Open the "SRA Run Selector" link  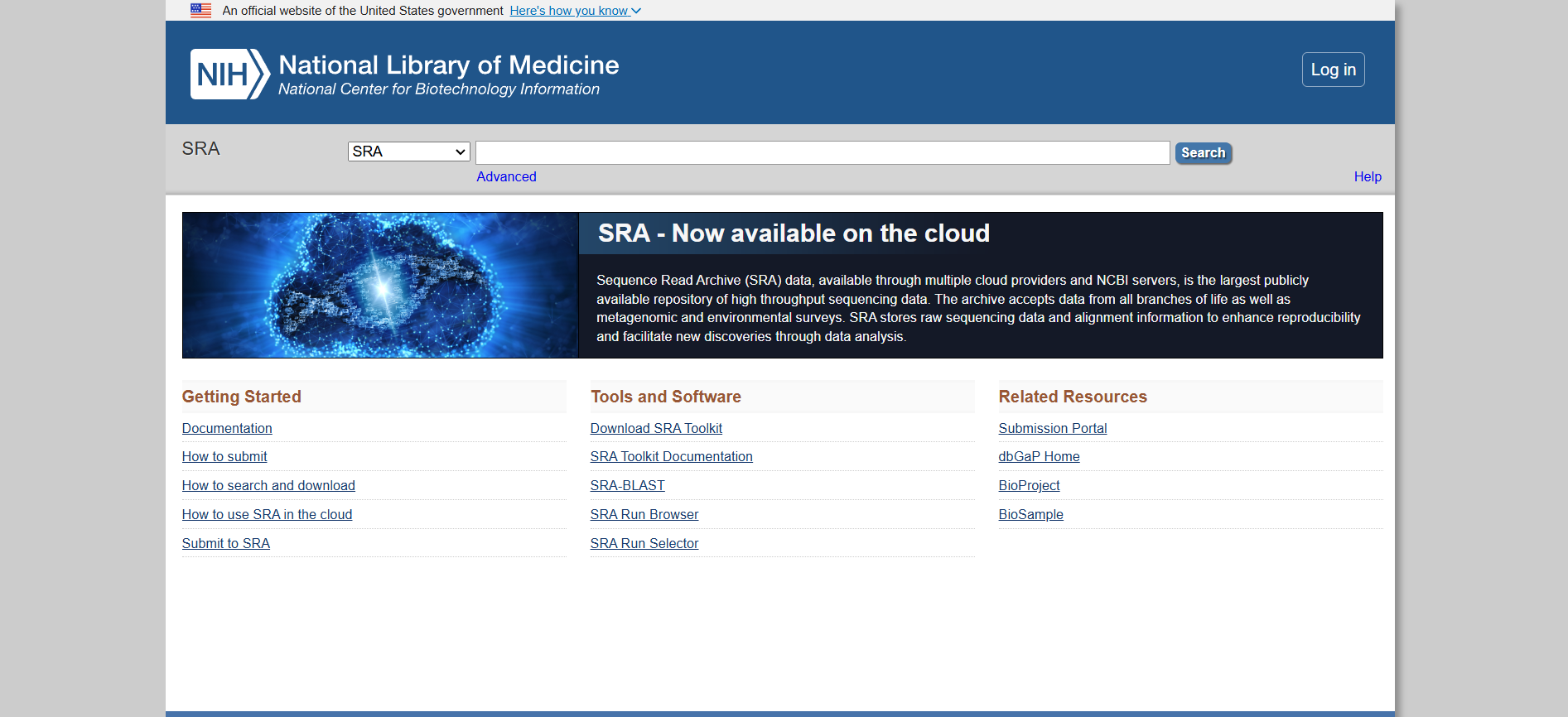point(644,543)
